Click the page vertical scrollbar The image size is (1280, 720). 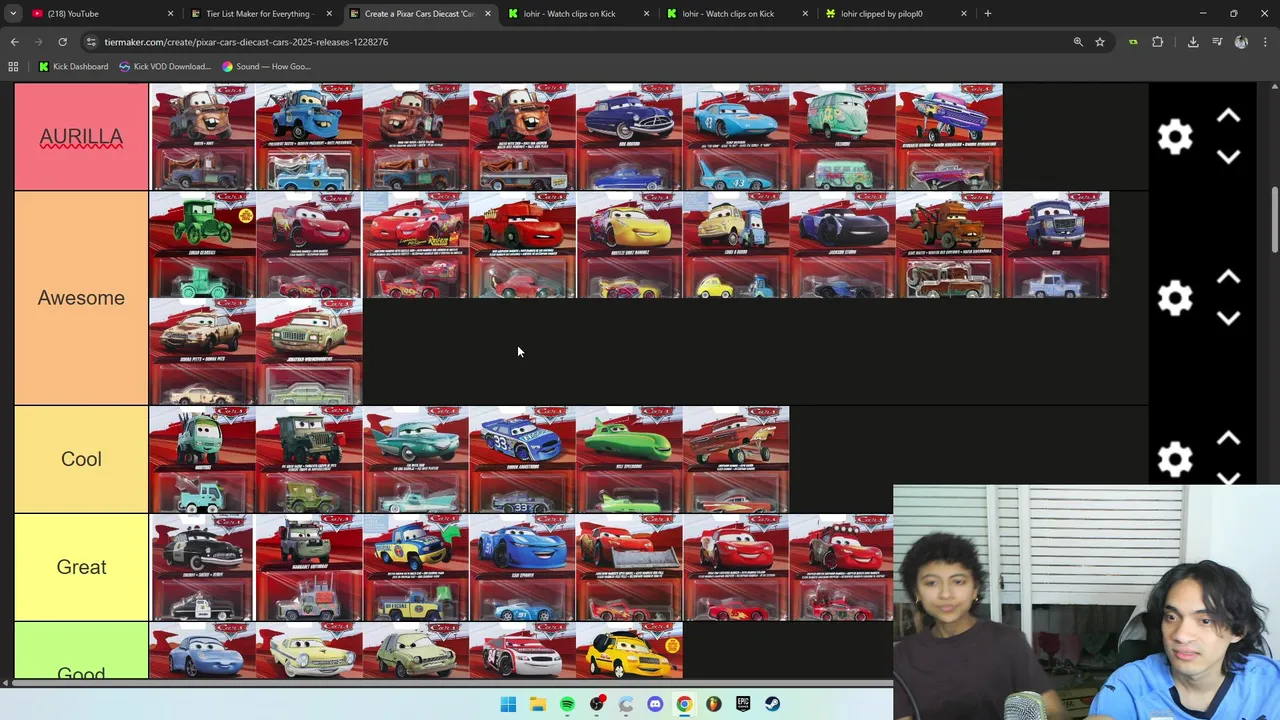pyautogui.click(x=1274, y=220)
